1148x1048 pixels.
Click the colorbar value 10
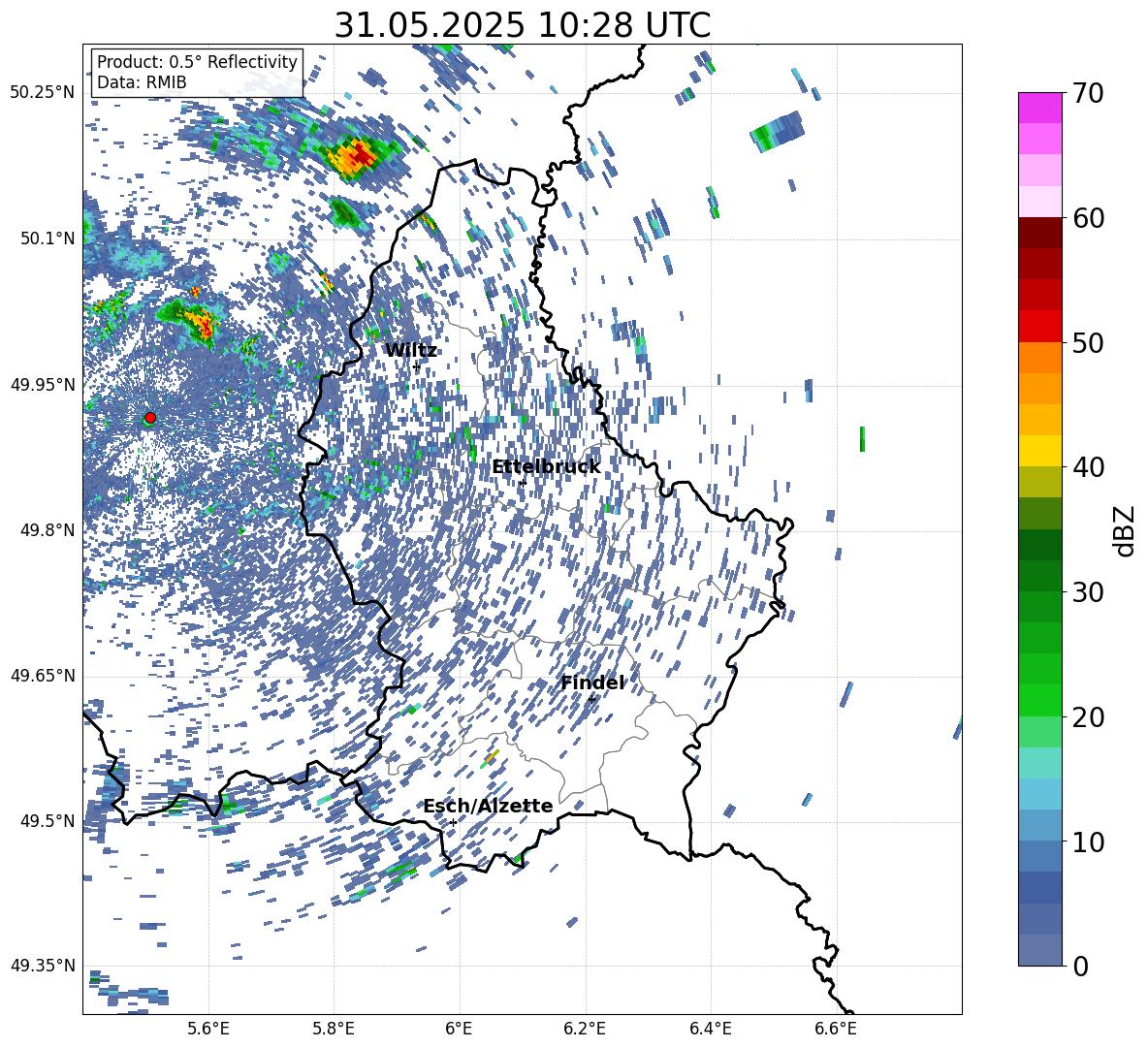click(x=1088, y=842)
